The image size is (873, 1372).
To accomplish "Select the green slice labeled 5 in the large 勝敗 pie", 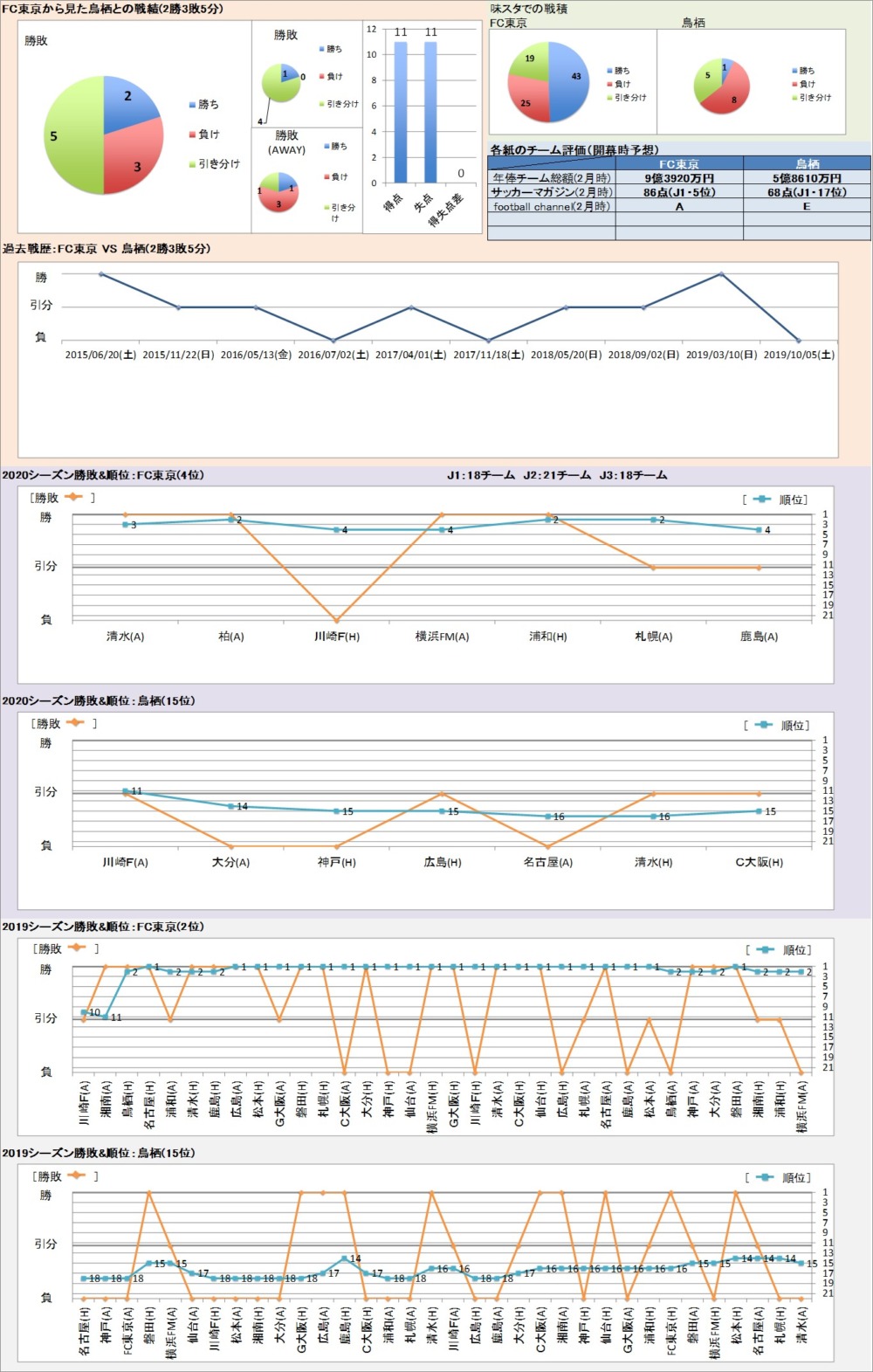I will tap(72, 135).
